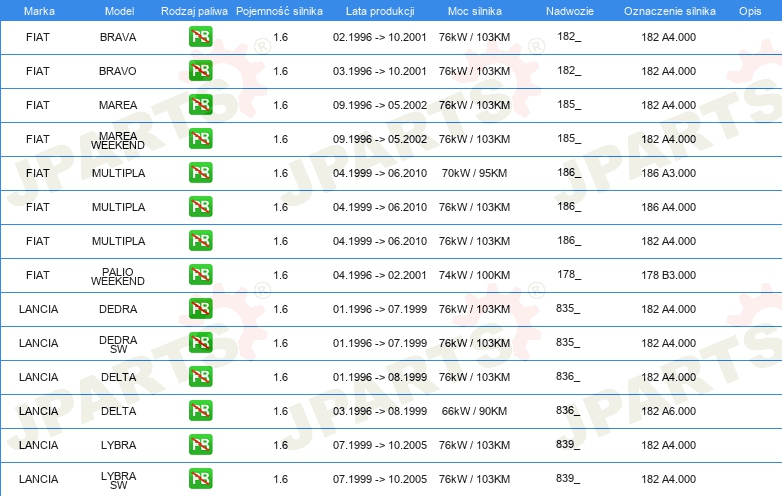
Task: Click fuel icon in the DELTA 76kW row
Action: pos(200,376)
